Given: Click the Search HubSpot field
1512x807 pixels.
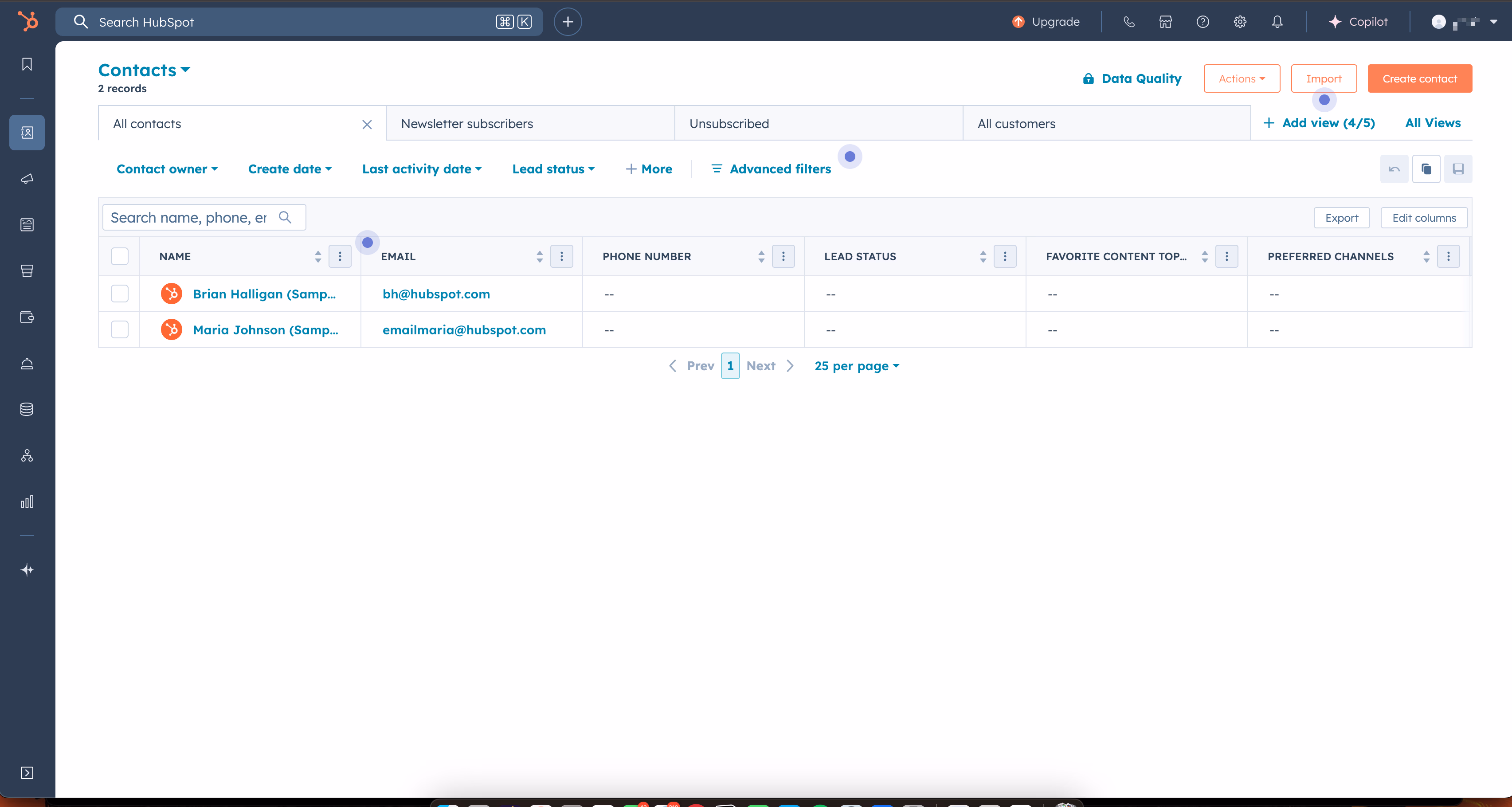Looking at the screenshot, I should (x=299, y=22).
